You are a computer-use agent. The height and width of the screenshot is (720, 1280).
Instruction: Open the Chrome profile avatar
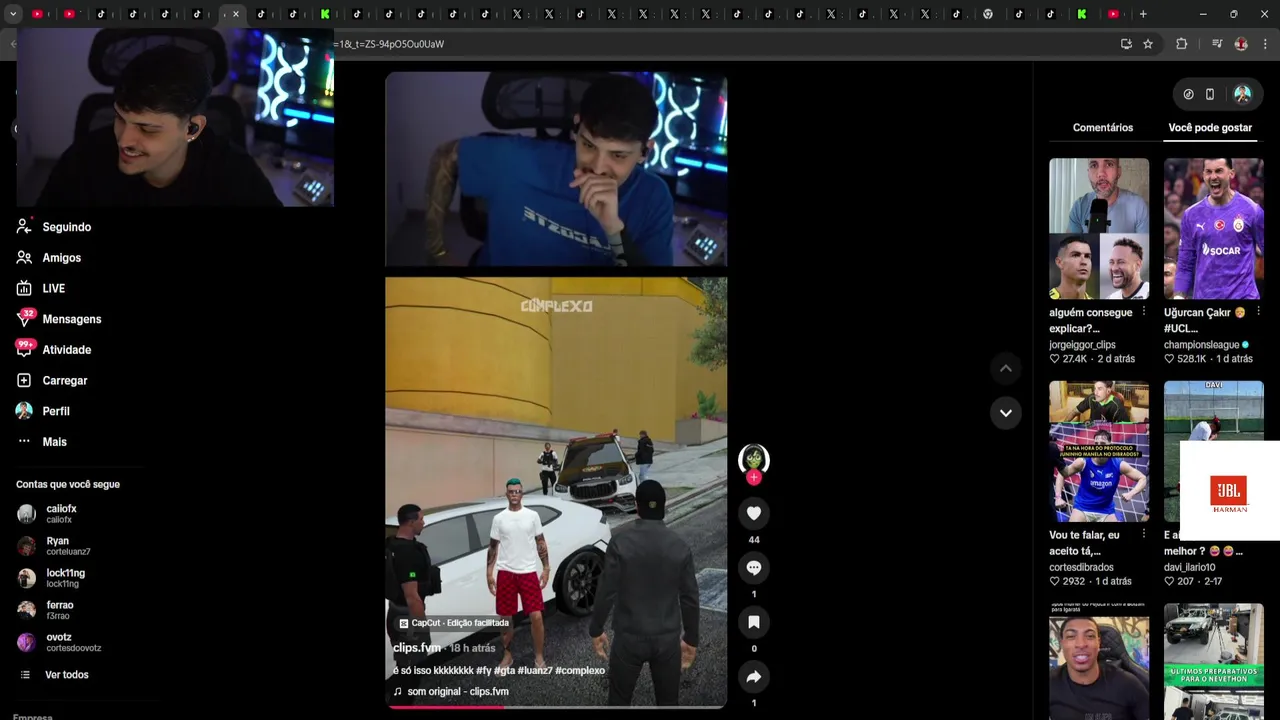pyautogui.click(x=1241, y=44)
